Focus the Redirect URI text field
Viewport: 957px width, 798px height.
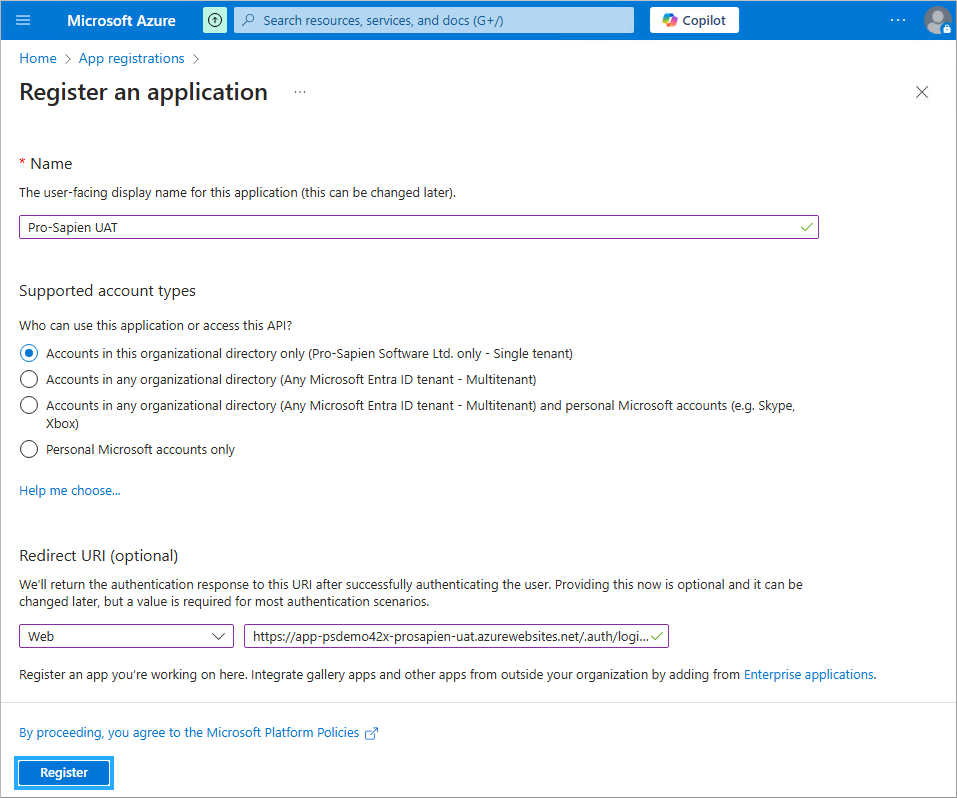coord(450,636)
